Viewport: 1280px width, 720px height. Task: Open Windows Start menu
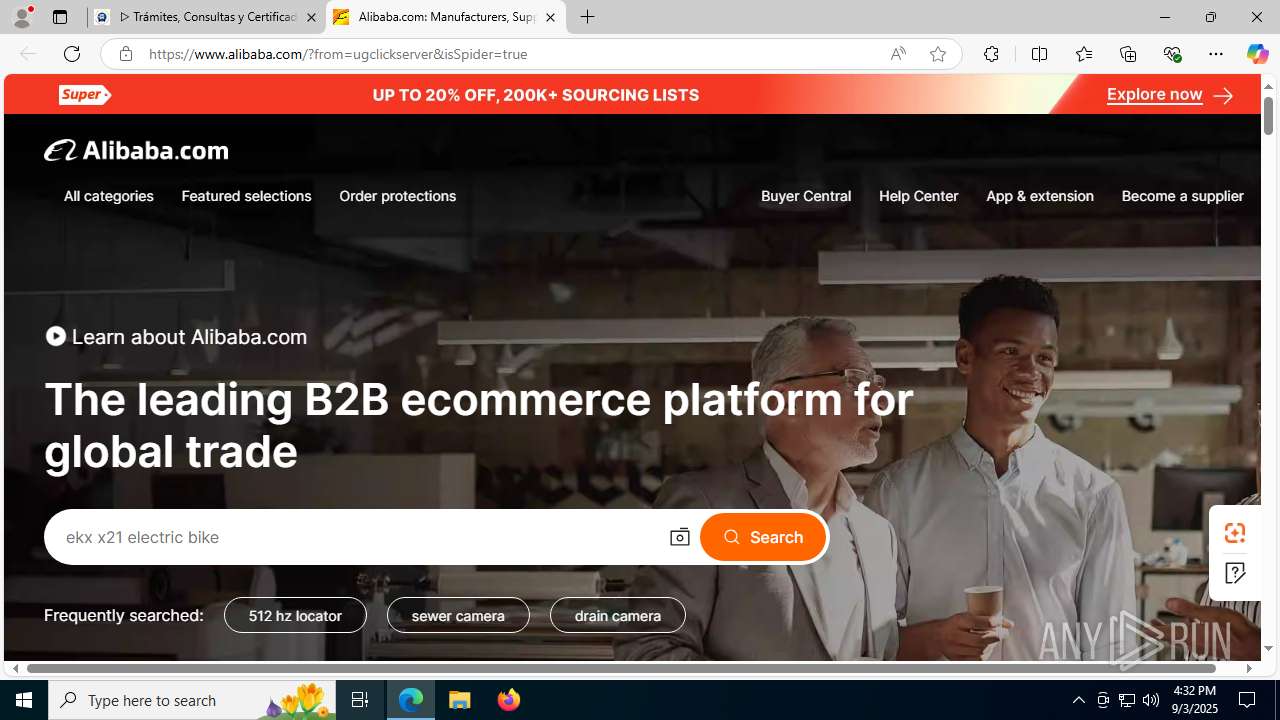[x=24, y=700]
